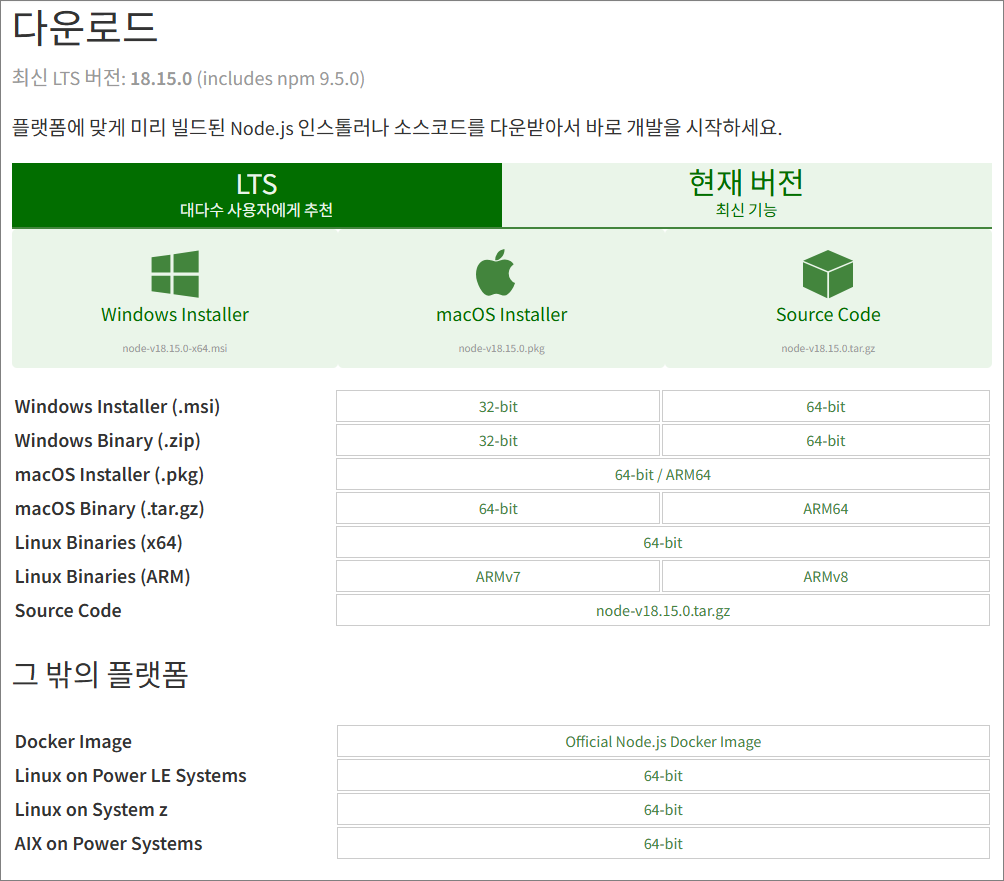
Task: Switch to the LTS tab
Action: click(x=257, y=195)
